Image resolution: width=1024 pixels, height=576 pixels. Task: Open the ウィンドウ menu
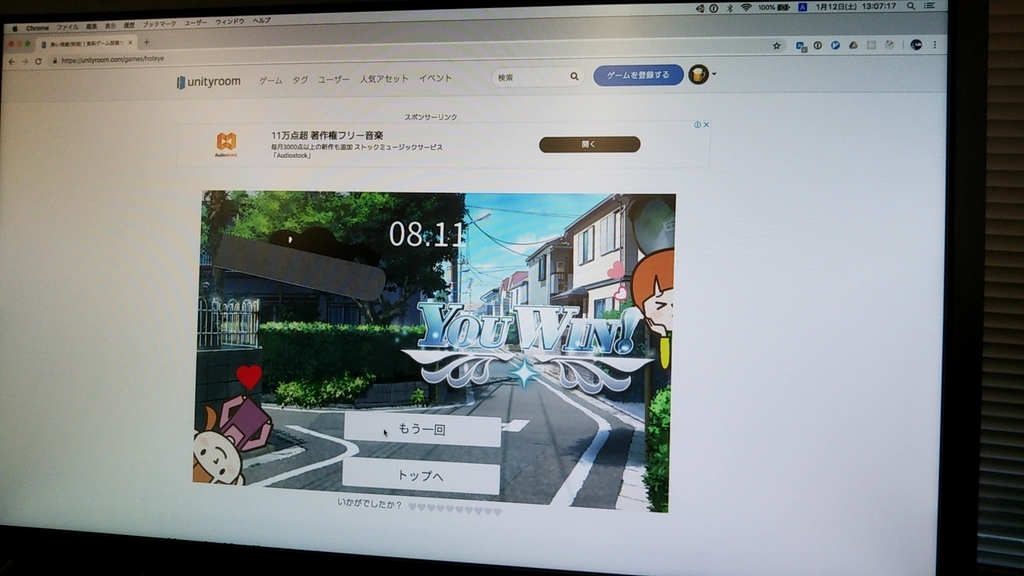pos(230,22)
